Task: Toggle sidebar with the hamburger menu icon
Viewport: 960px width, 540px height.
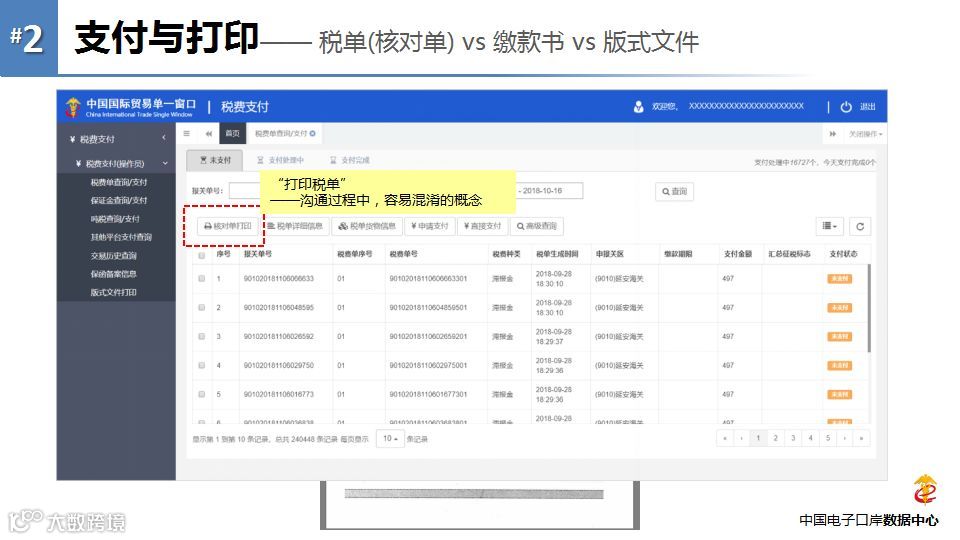Action: click(x=187, y=133)
